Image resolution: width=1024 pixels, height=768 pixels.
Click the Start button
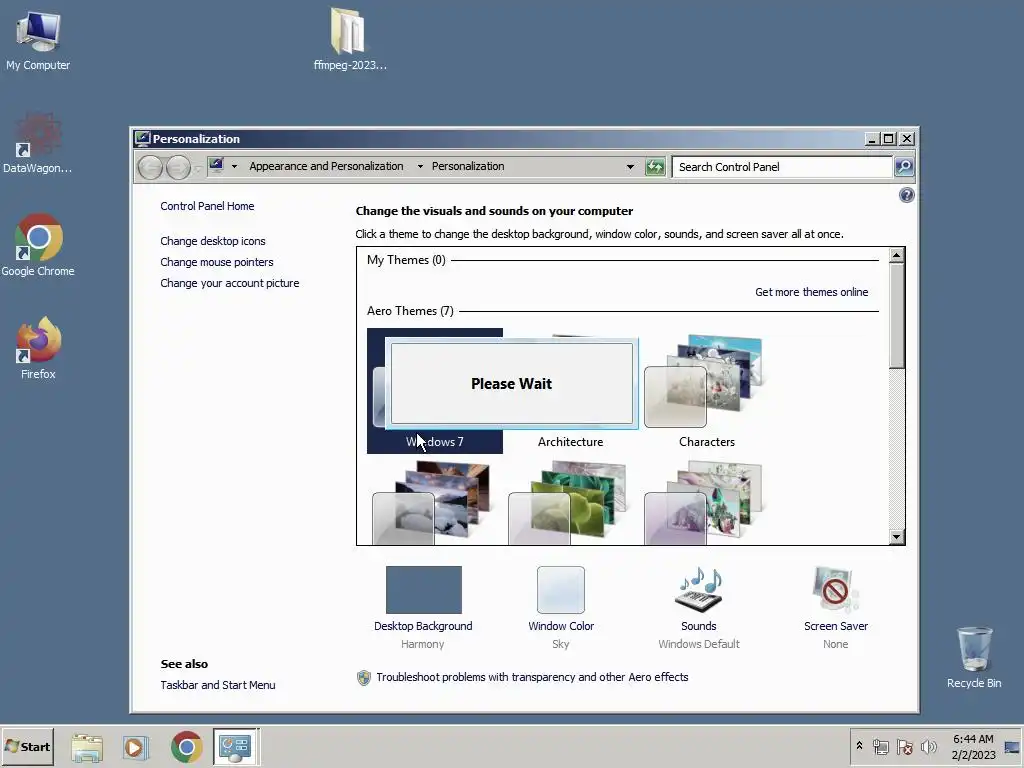coord(27,746)
